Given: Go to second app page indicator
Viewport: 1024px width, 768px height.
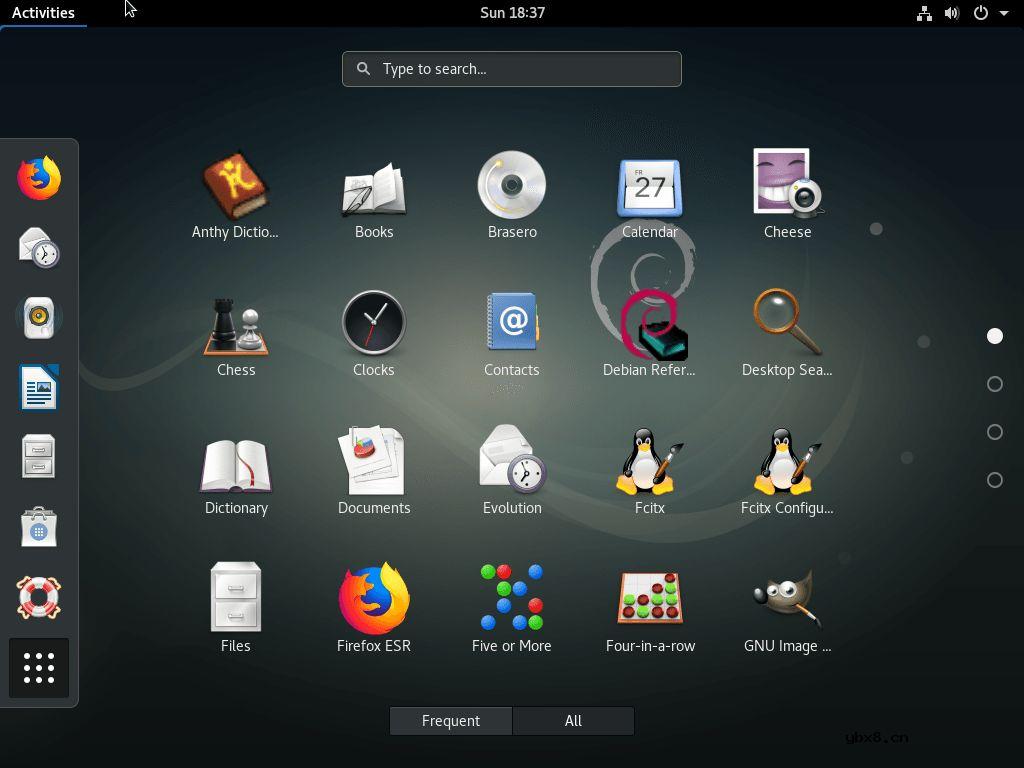Looking at the screenshot, I should (995, 384).
